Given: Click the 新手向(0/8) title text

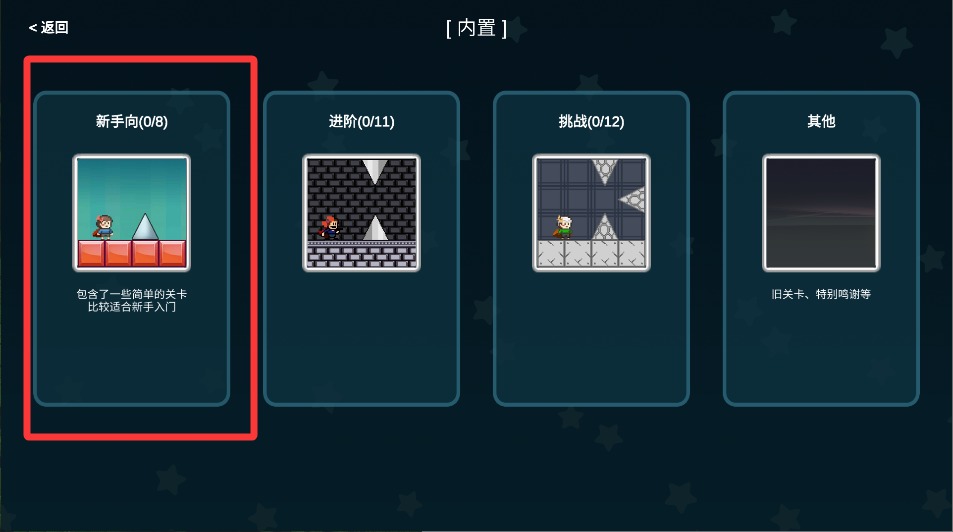Looking at the screenshot, I should (132, 122).
